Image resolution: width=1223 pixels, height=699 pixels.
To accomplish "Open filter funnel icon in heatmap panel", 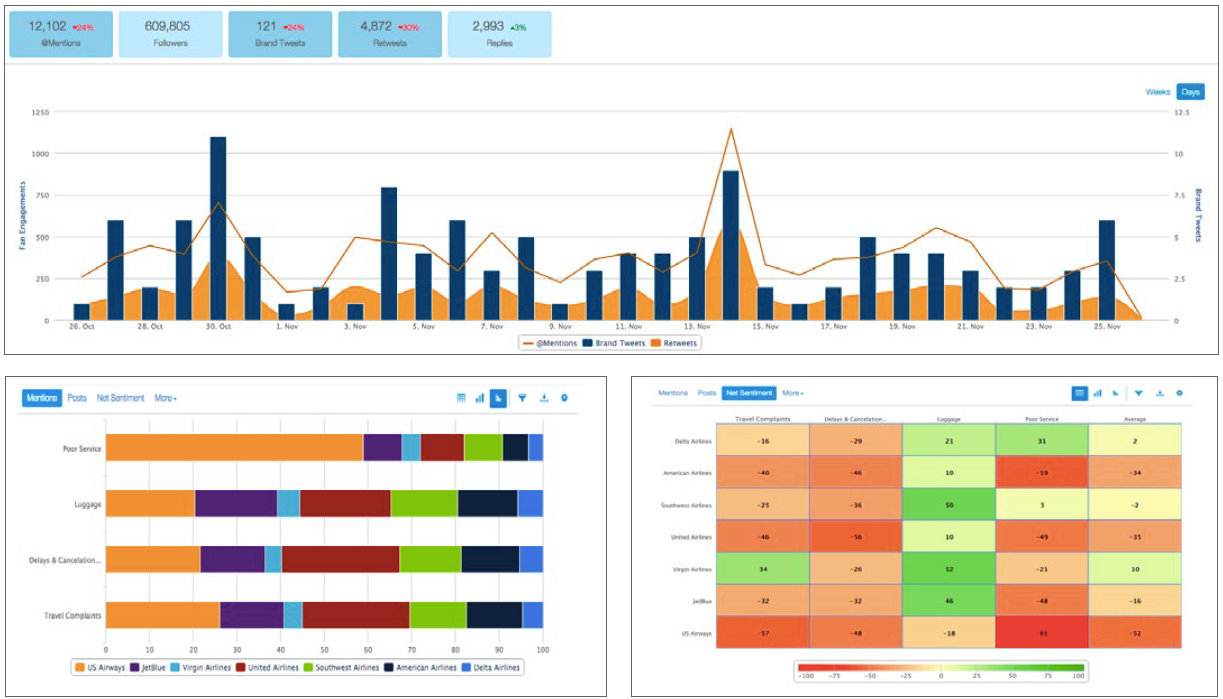I will tap(1138, 393).
